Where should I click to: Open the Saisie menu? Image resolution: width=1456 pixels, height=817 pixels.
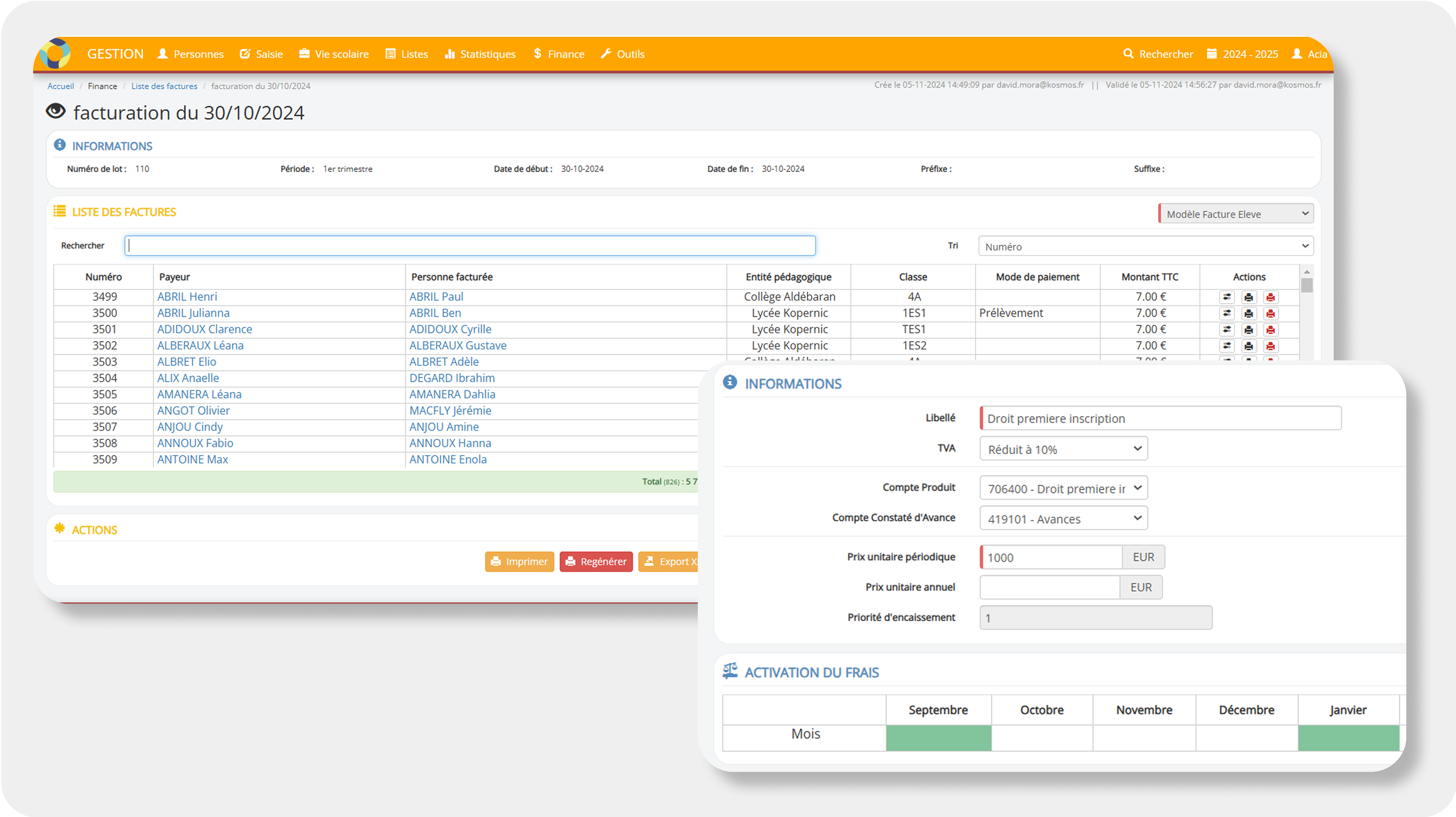click(x=261, y=54)
